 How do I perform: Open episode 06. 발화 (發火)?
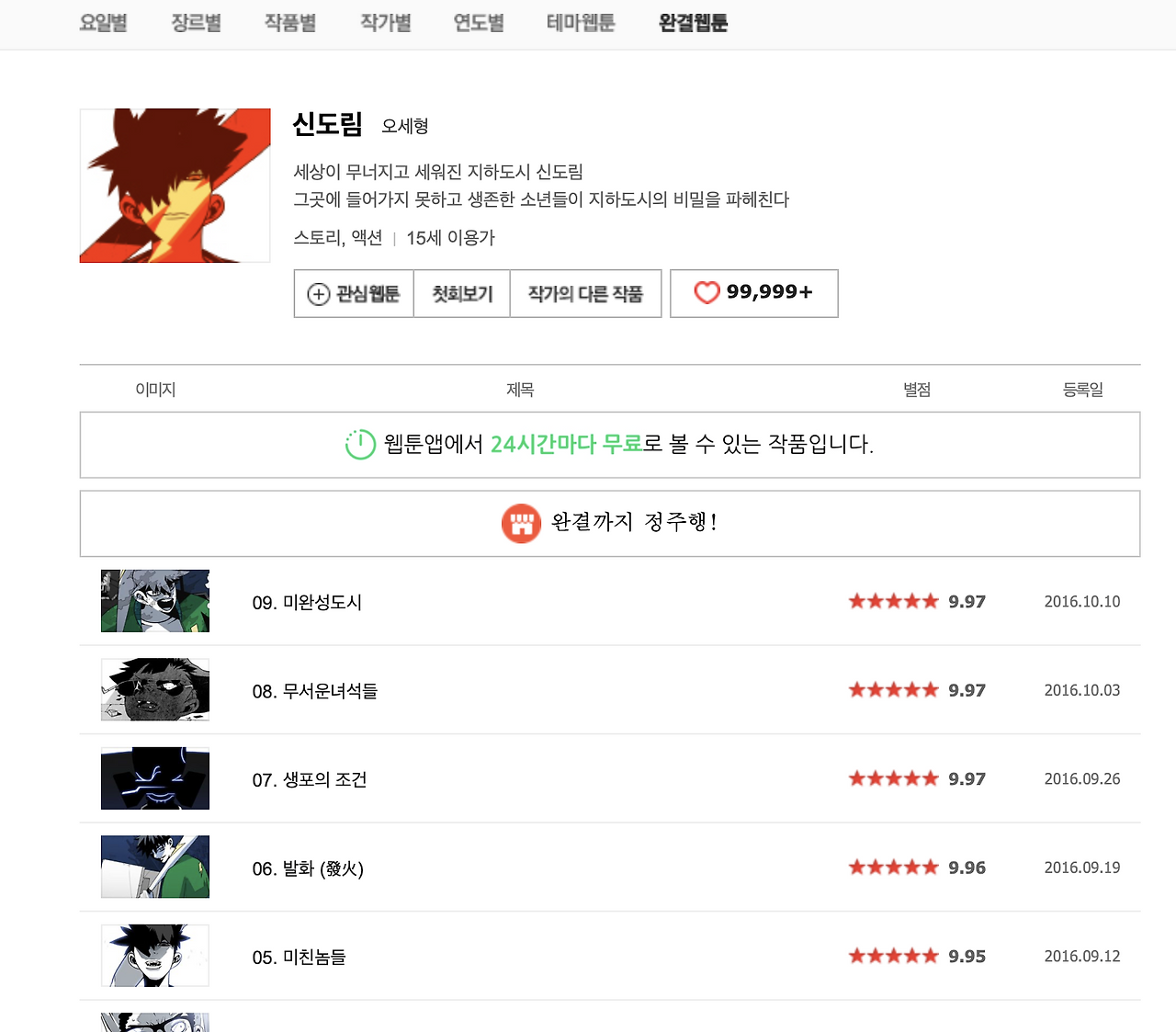coord(308,868)
